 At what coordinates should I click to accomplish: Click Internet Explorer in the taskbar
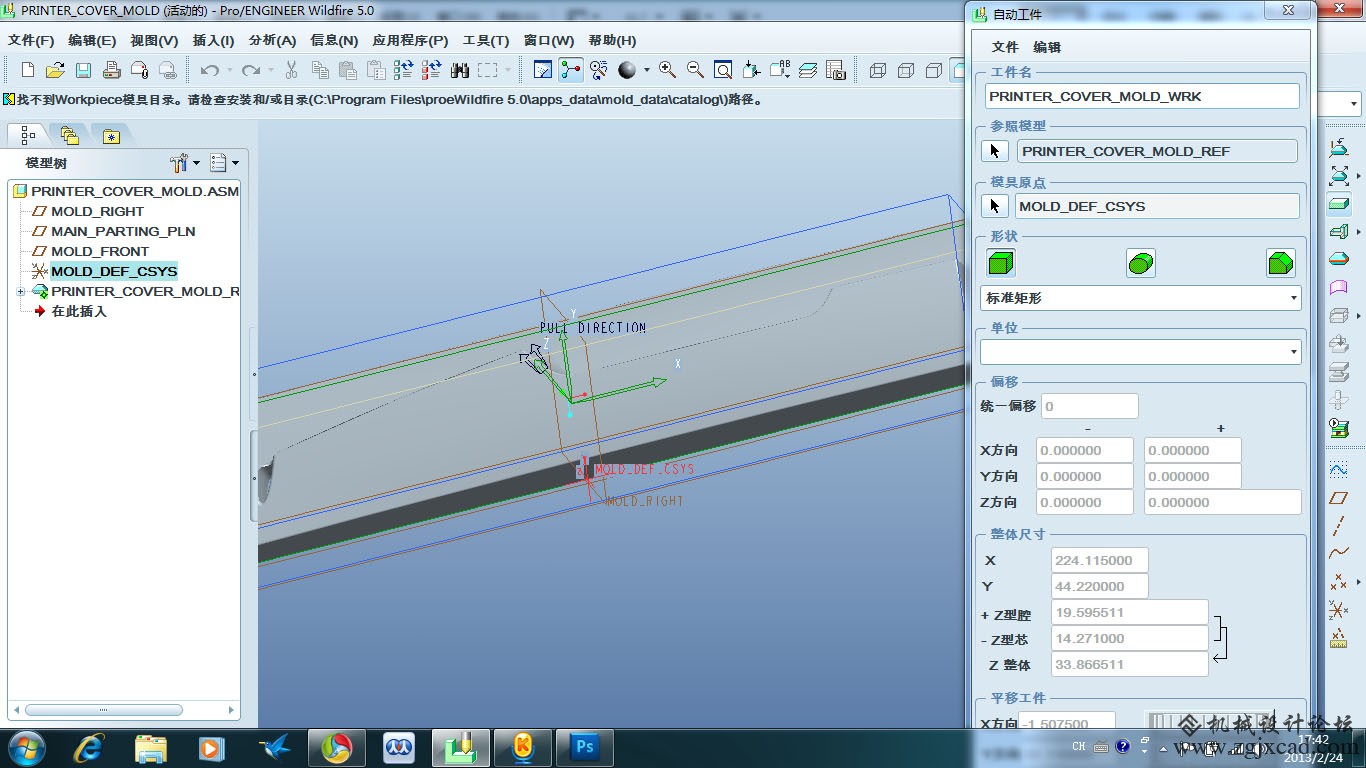(88, 748)
